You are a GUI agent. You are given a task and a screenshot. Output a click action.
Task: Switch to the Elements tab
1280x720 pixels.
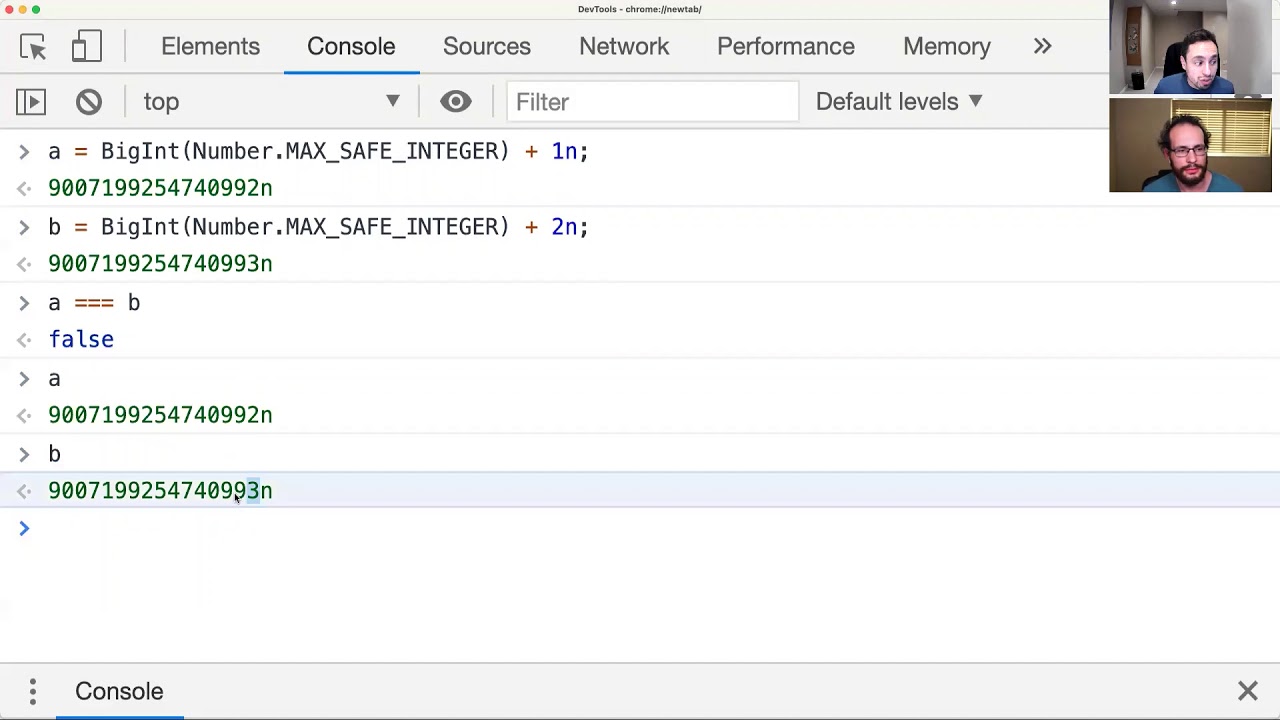210,47
